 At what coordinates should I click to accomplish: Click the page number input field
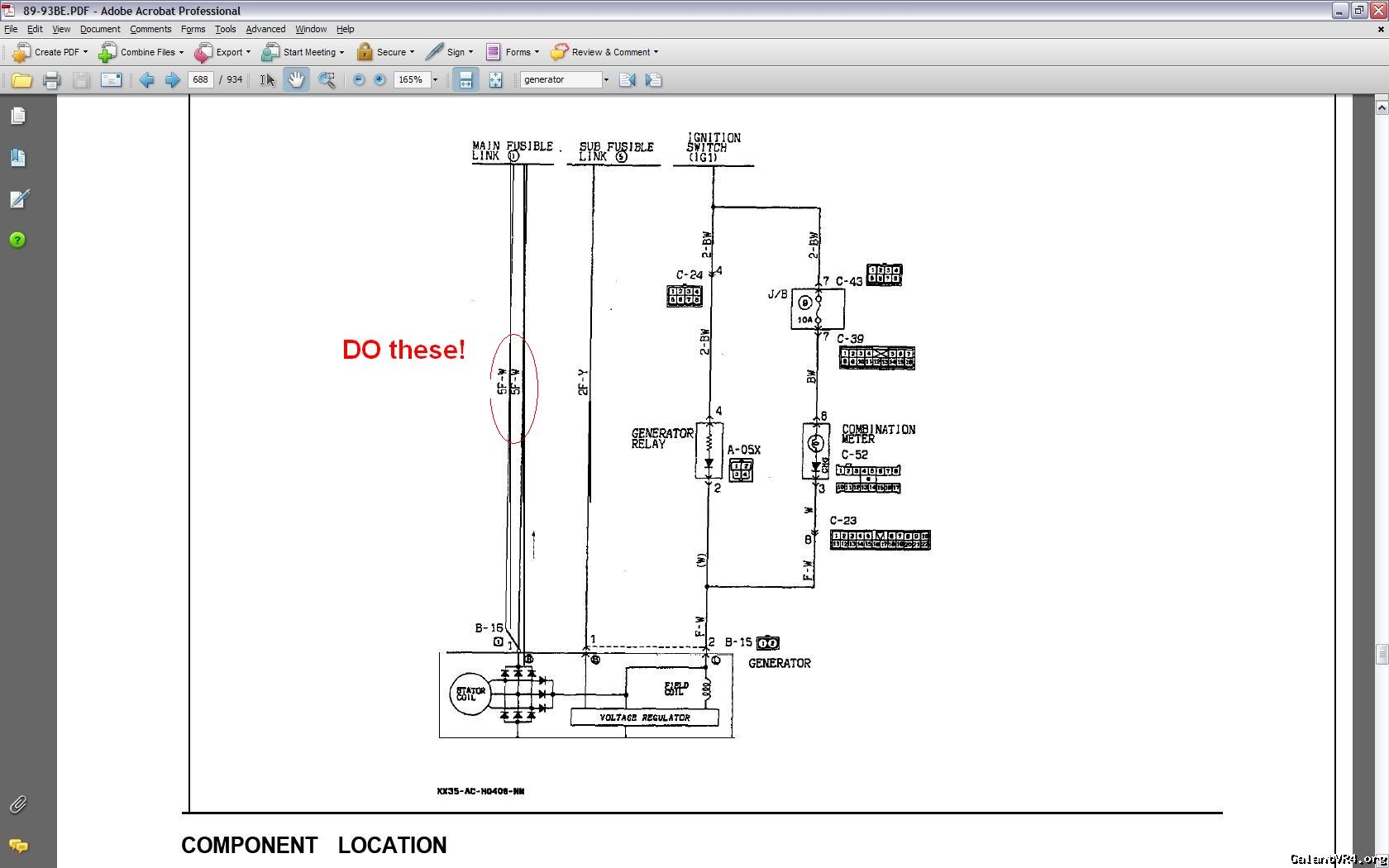(200, 80)
